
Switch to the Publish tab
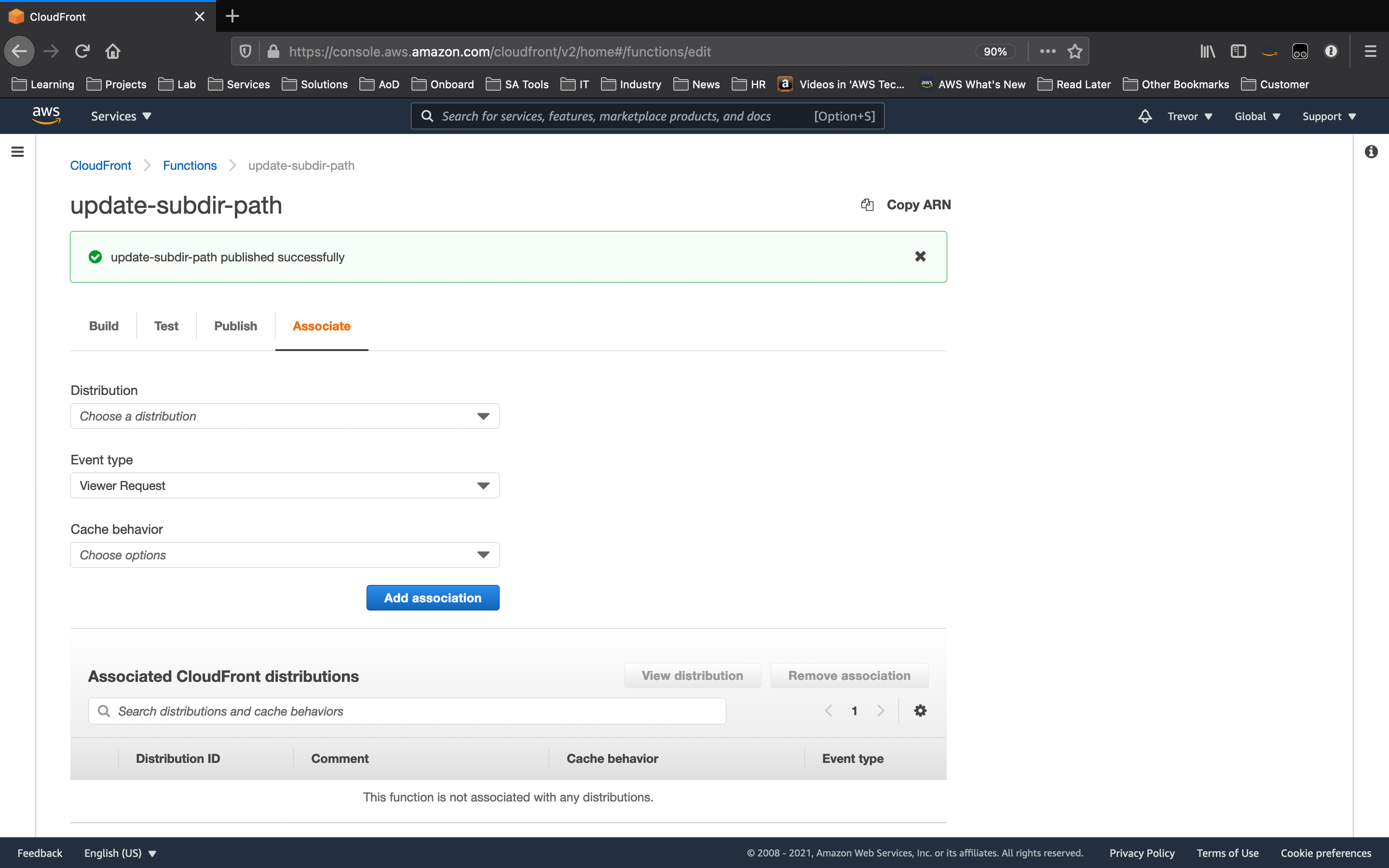pos(235,326)
